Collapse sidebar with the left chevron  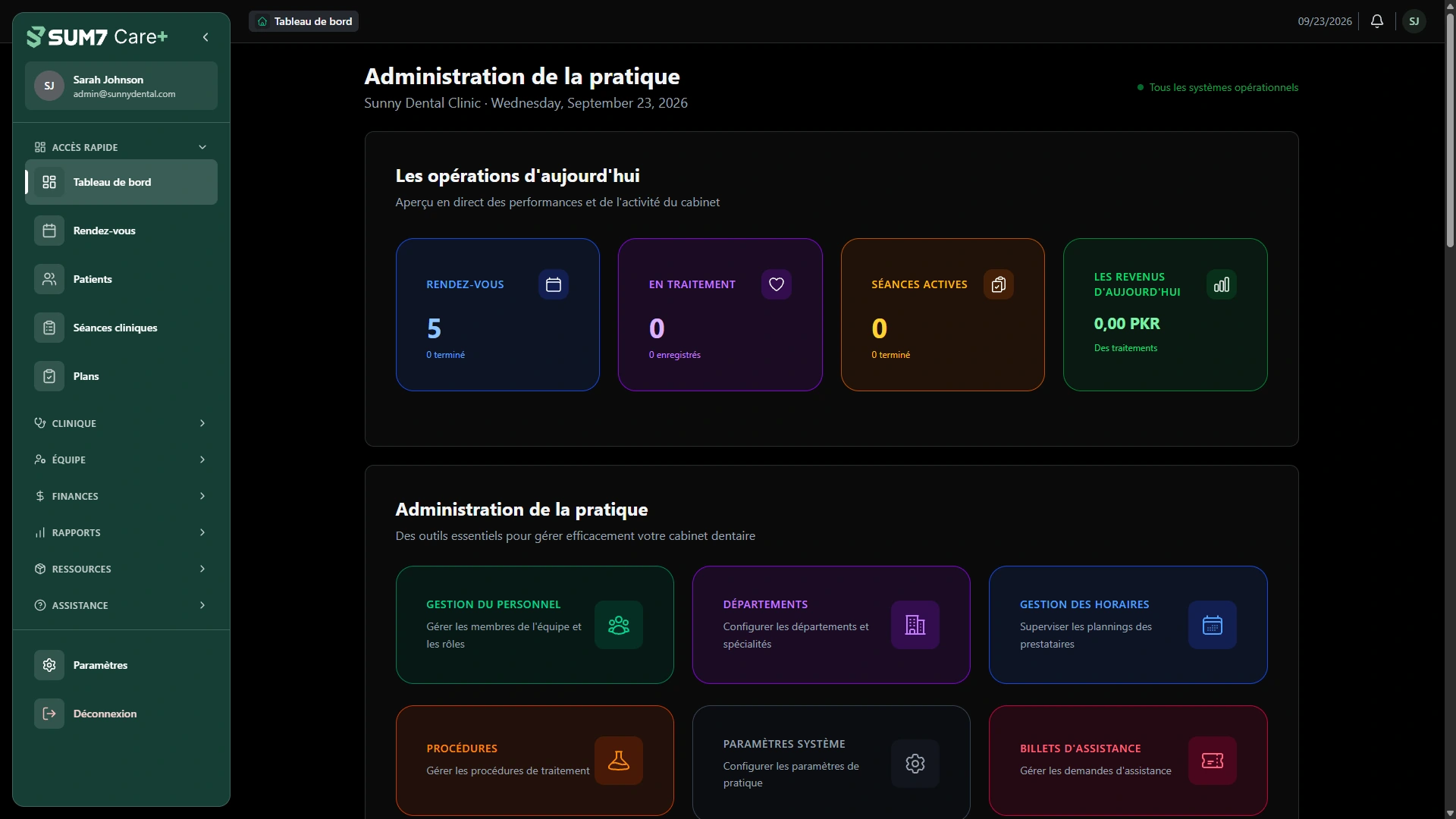click(206, 37)
